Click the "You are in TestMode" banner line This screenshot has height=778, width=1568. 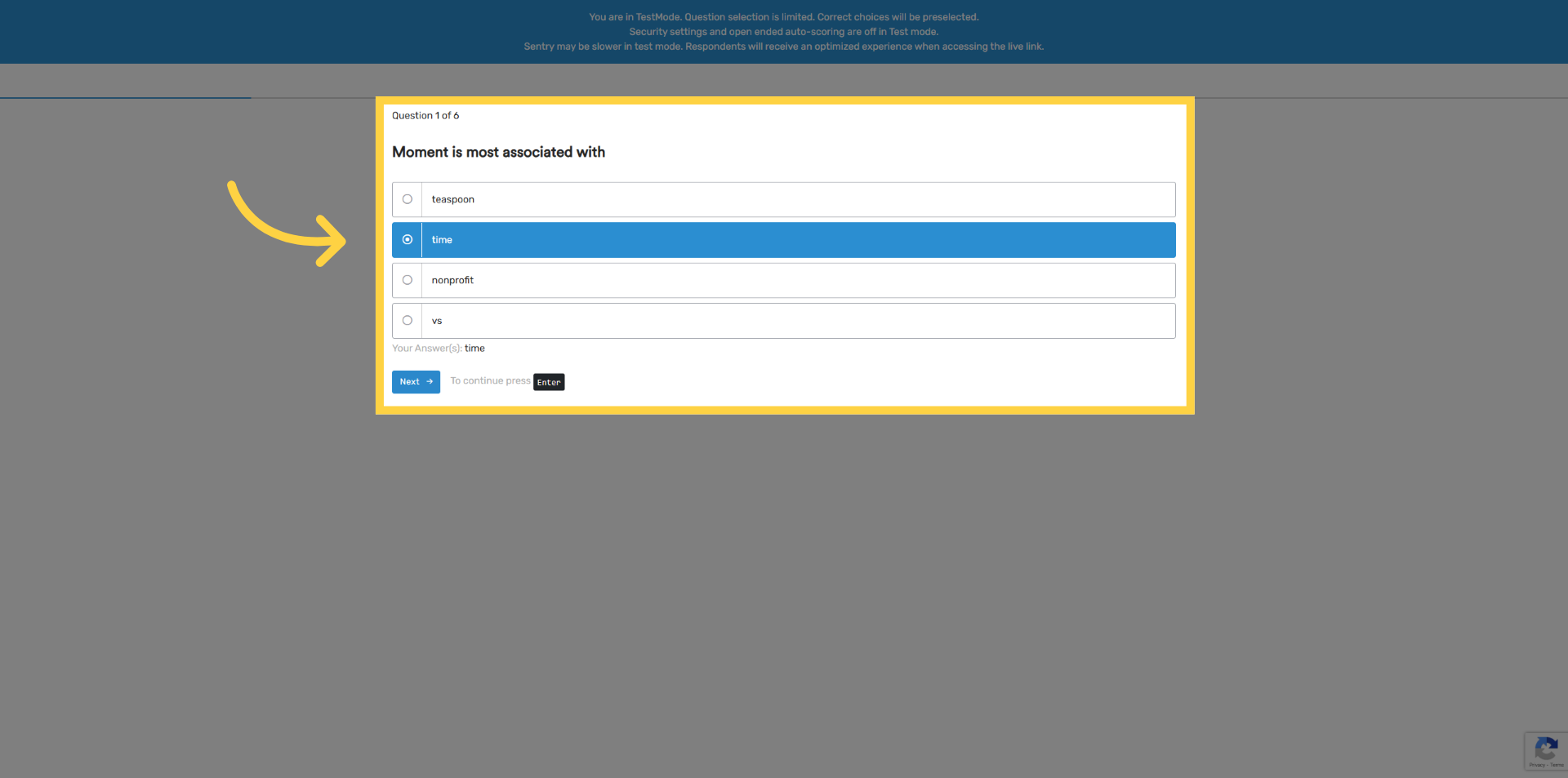(x=784, y=17)
